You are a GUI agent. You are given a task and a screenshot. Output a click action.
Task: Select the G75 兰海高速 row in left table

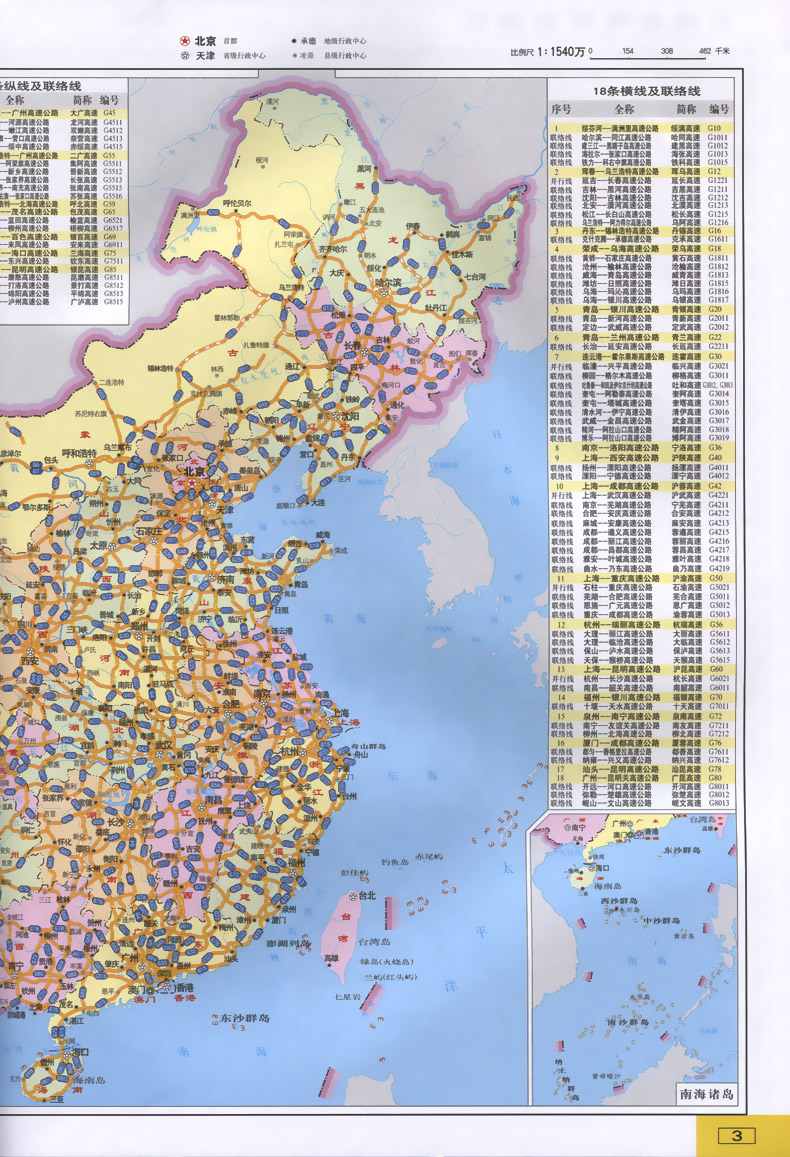[64, 252]
